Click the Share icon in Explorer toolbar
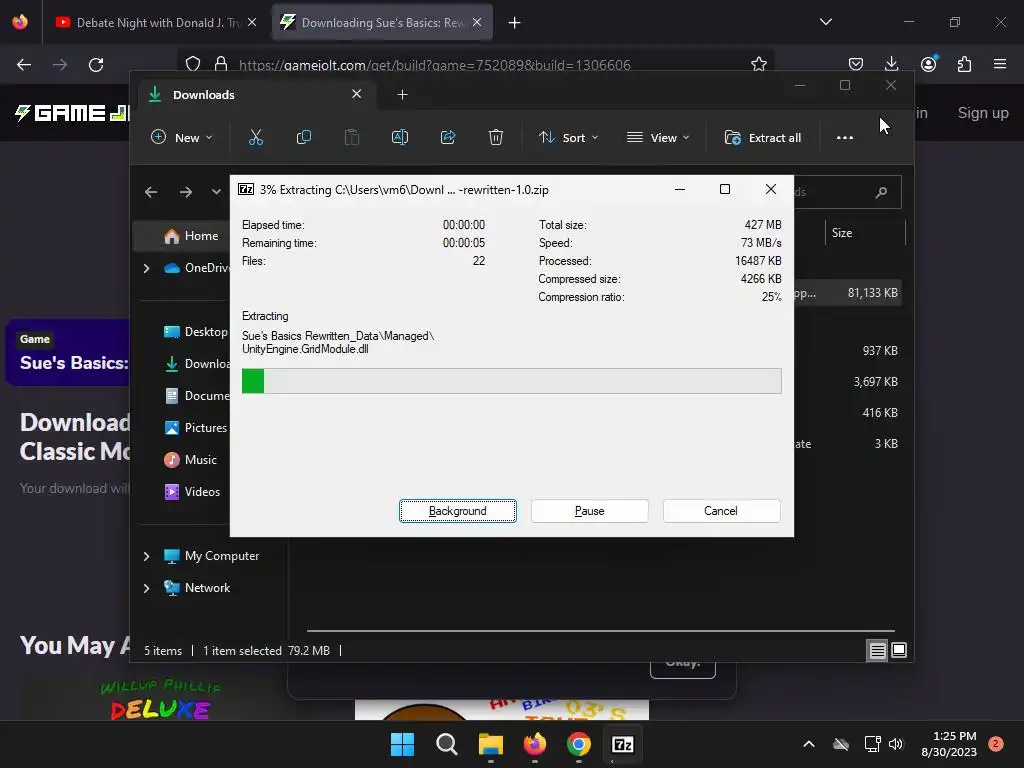The width and height of the screenshot is (1024, 768). click(x=448, y=137)
